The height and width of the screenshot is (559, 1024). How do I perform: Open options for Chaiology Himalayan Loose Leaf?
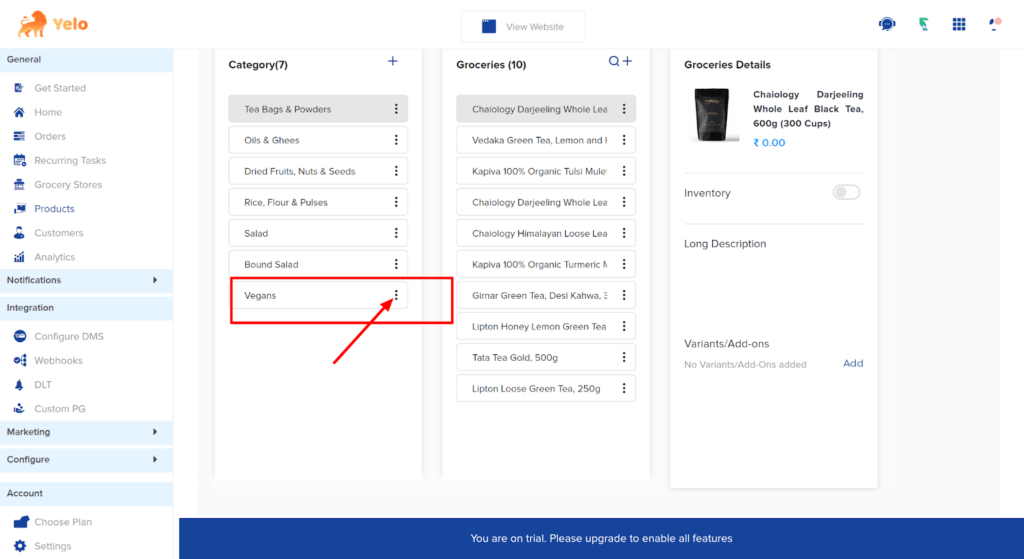(x=624, y=233)
